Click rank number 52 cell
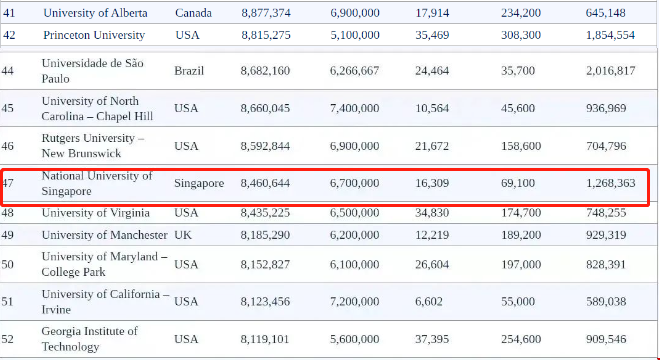The image size is (660, 360). tap(8, 339)
